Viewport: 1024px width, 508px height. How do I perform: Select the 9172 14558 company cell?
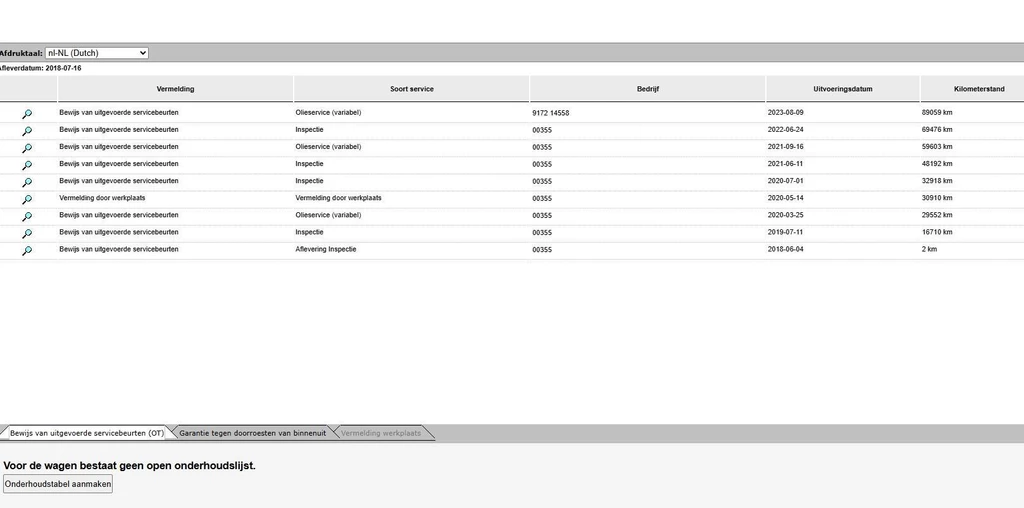point(551,114)
